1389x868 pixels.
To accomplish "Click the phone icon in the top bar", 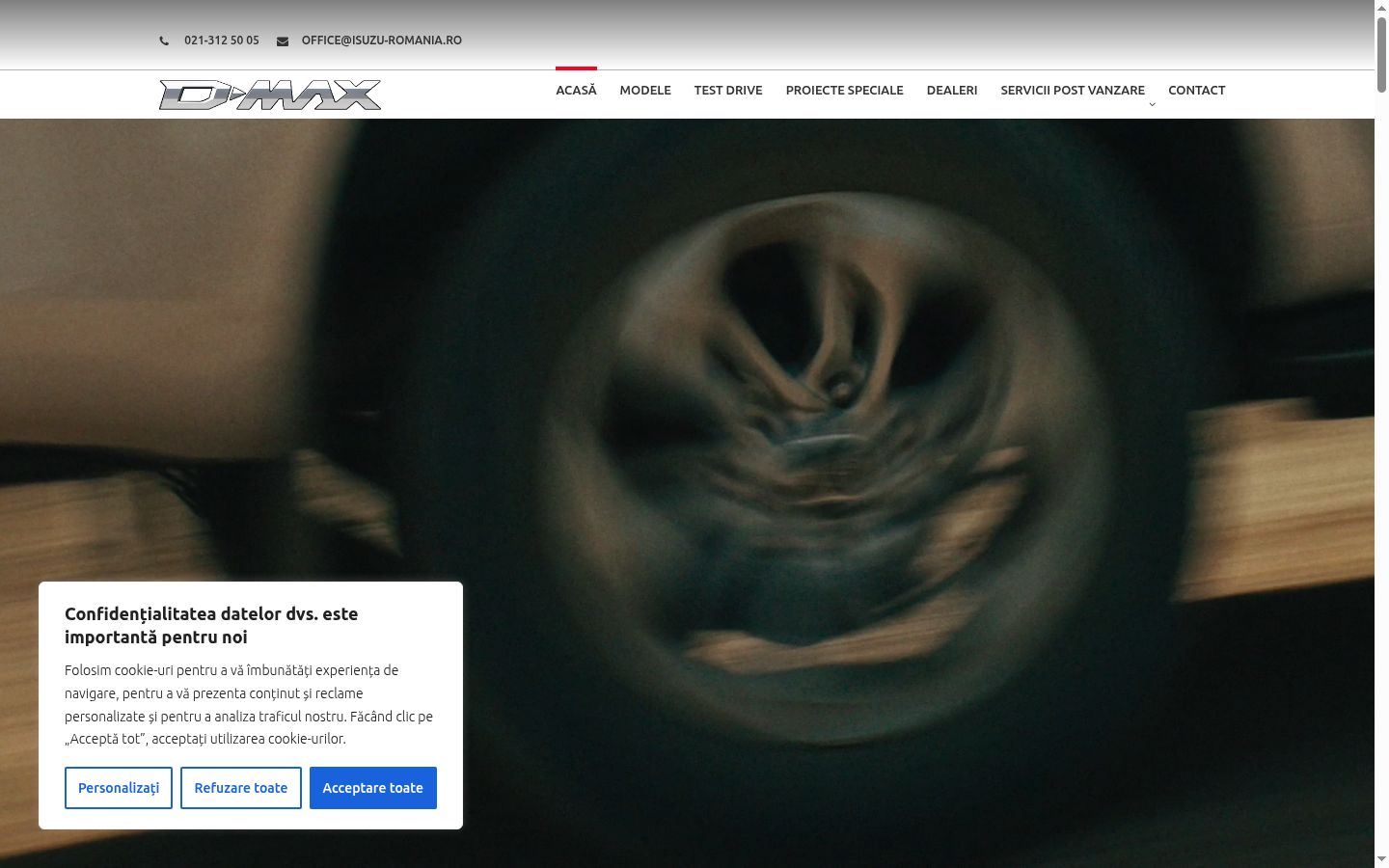I will (x=164, y=41).
